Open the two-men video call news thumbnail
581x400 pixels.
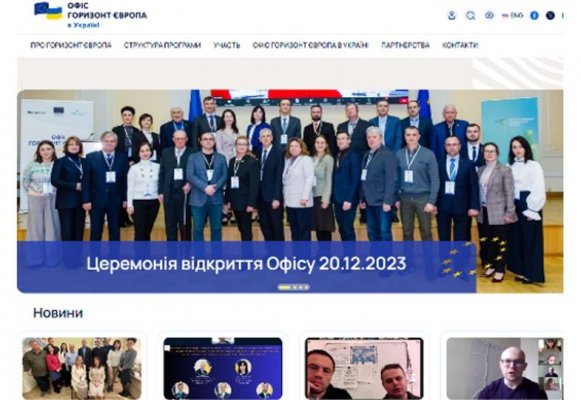point(364,369)
